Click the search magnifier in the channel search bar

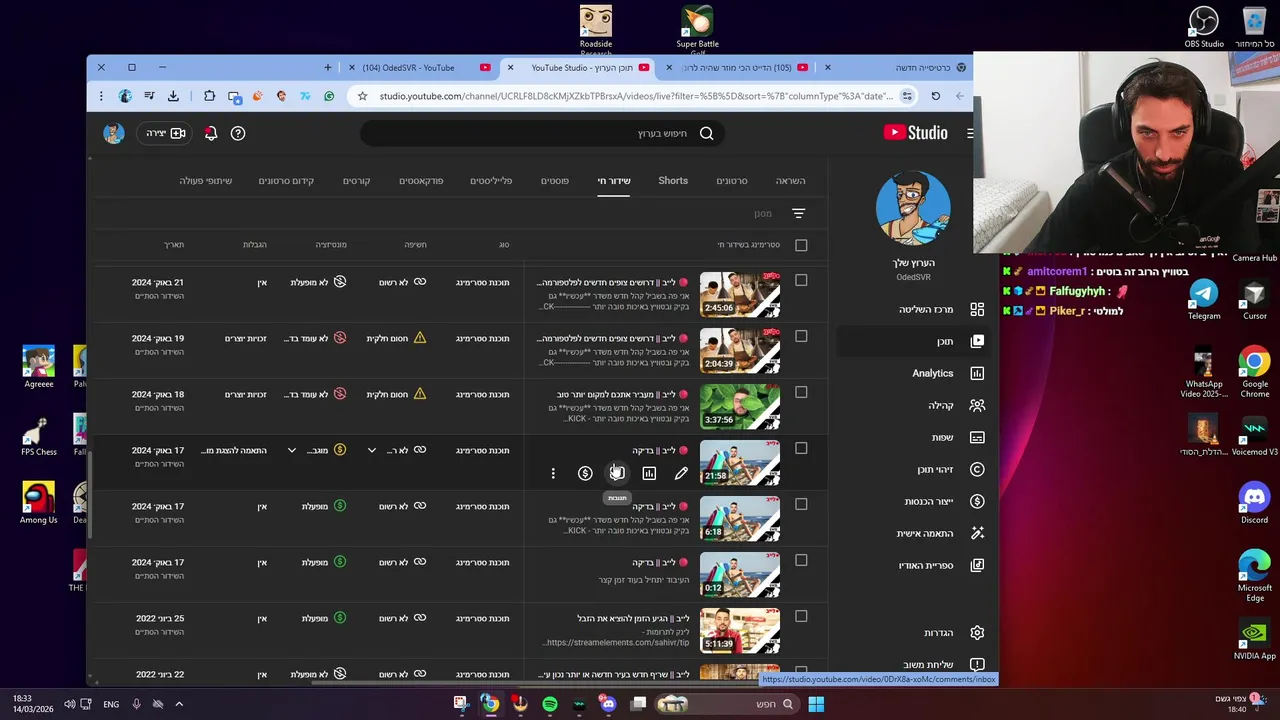(x=707, y=133)
